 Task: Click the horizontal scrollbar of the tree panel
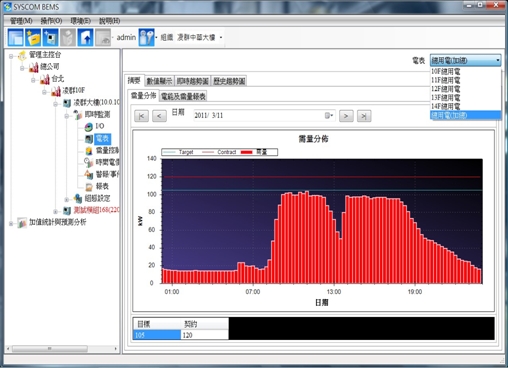tap(62, 349)
